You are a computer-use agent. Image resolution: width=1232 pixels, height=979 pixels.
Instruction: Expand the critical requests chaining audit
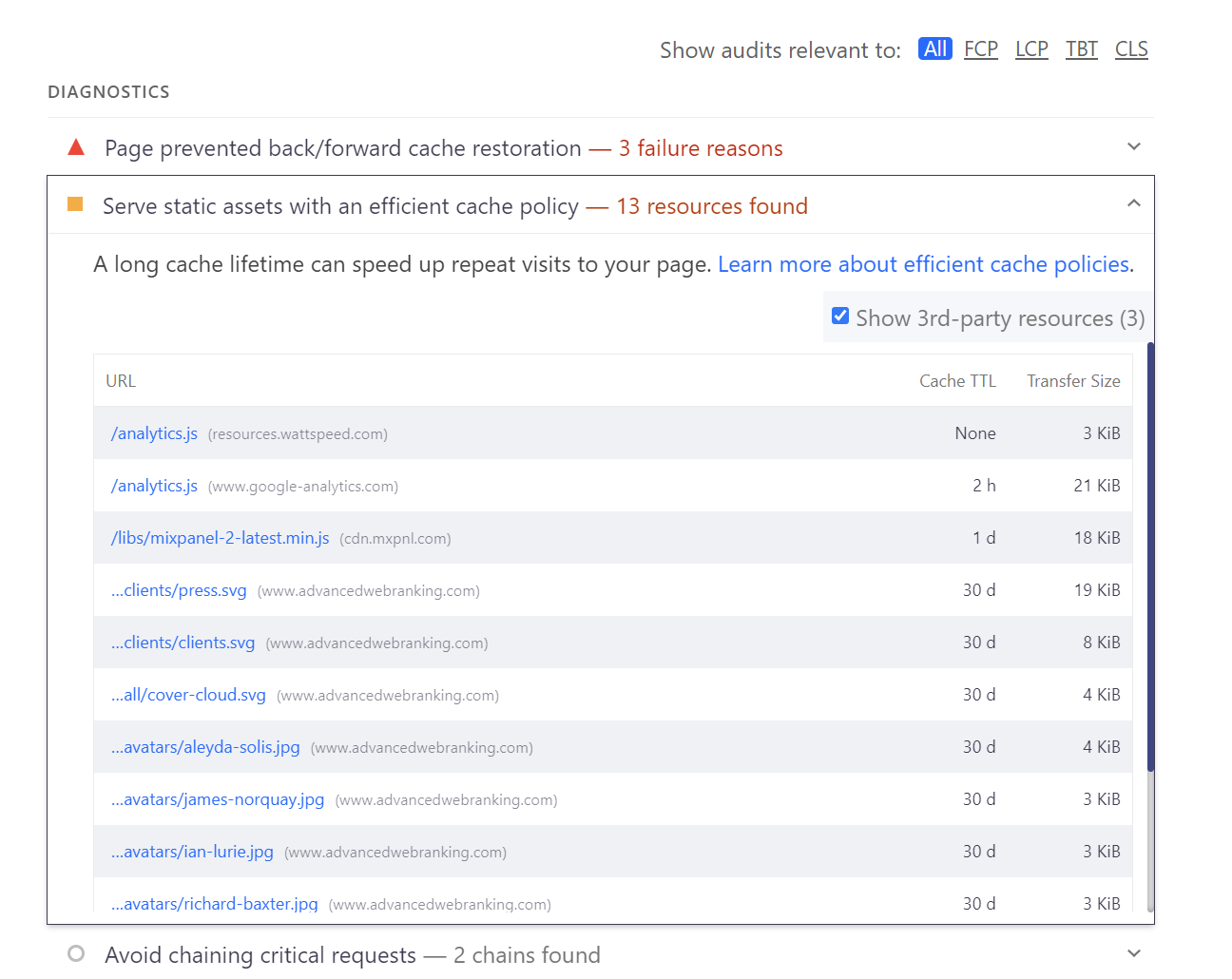point(1133,953)
